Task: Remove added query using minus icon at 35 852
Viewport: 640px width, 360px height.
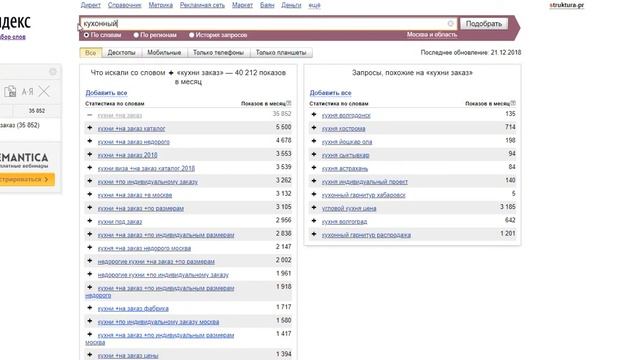Action: tap(90, 115)
